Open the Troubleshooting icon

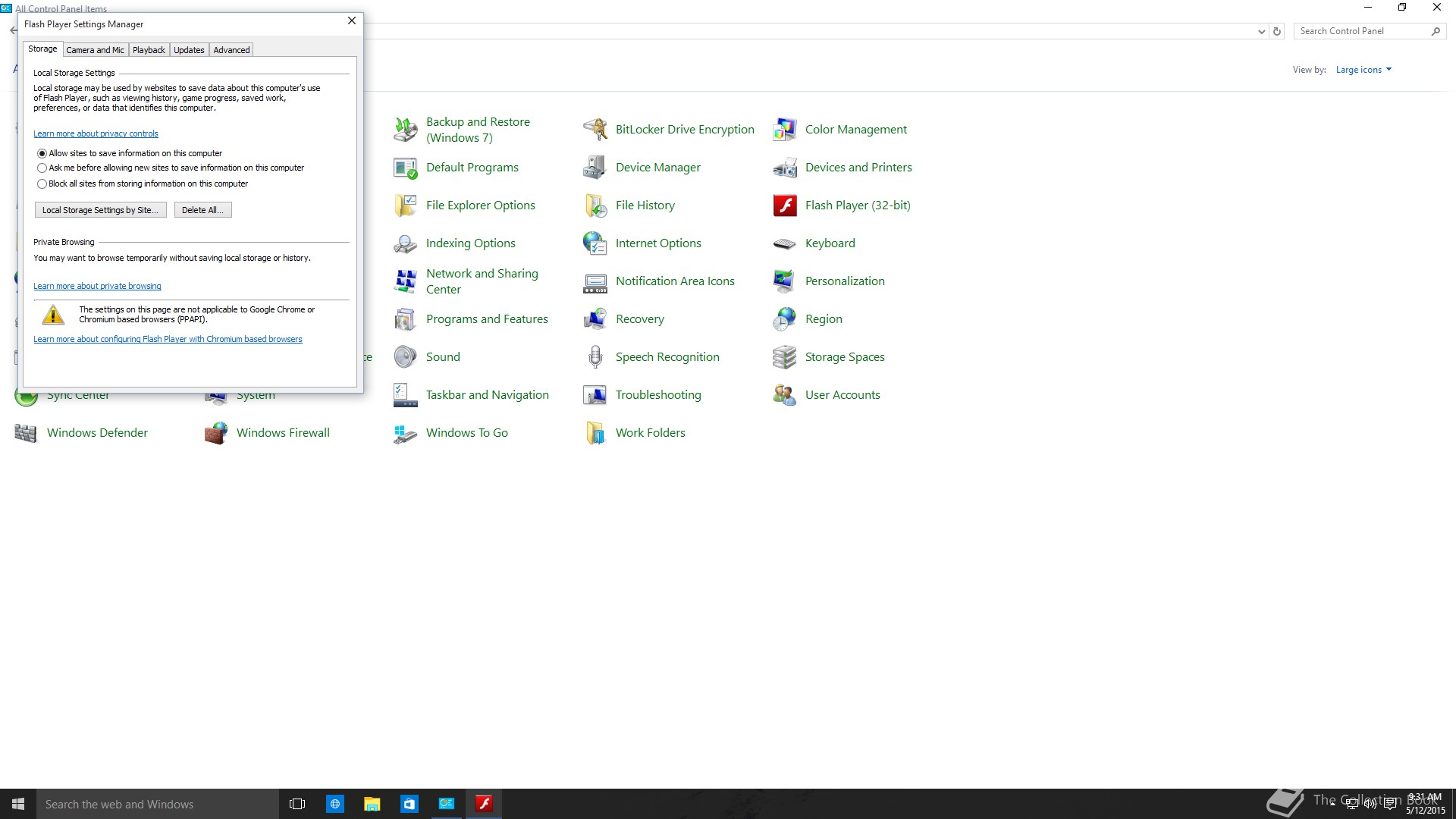(595, 395)
